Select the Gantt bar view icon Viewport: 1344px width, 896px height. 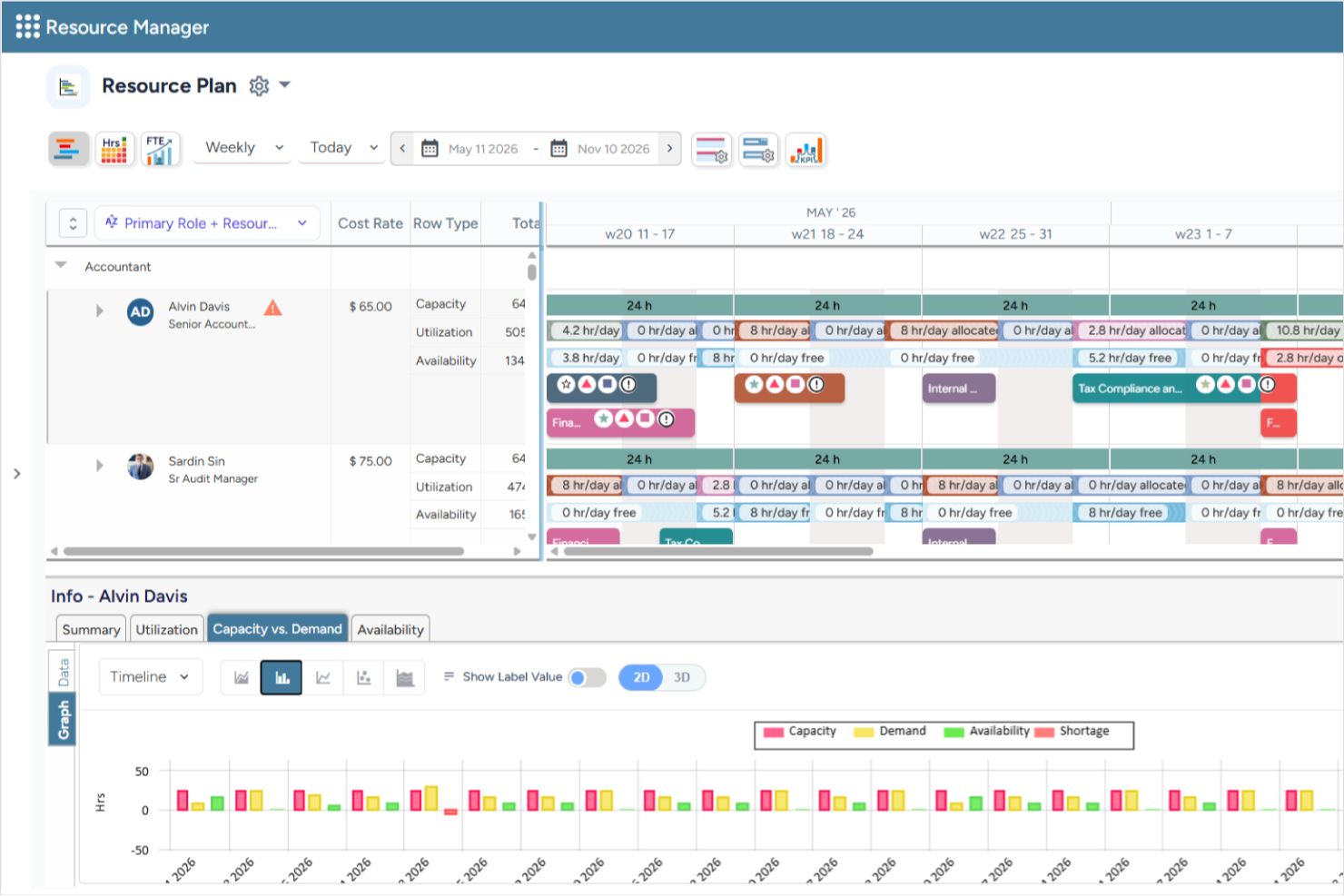[68, 149]
